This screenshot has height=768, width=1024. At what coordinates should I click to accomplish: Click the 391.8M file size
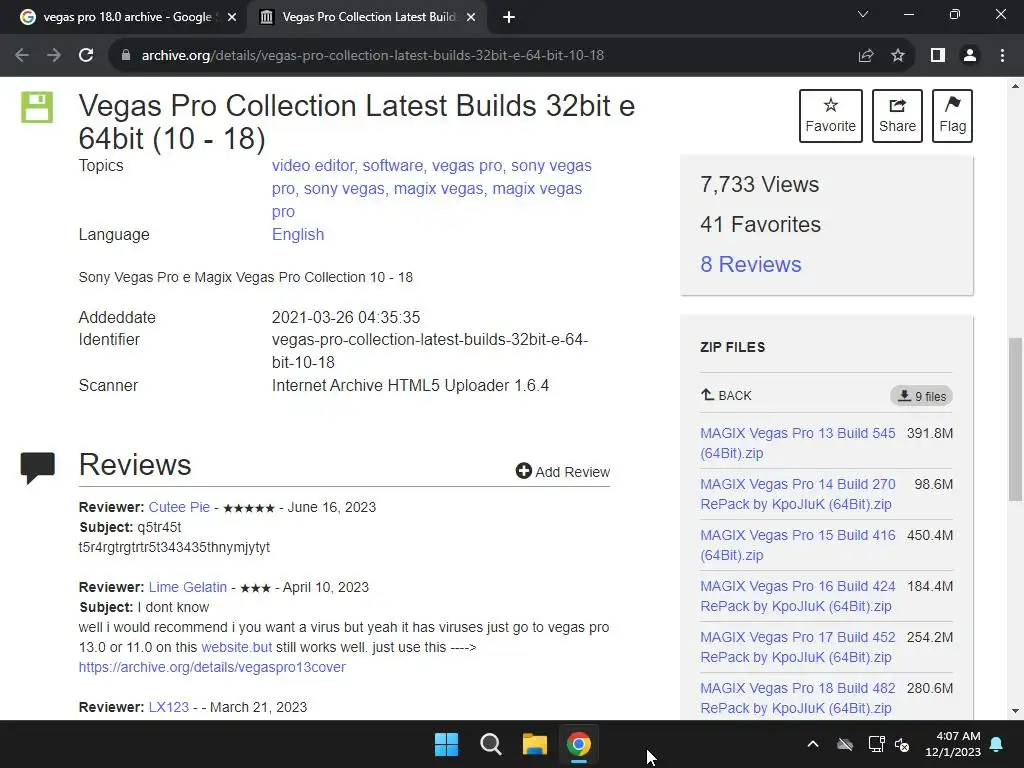pyautogui.click(x=930, y=433)
